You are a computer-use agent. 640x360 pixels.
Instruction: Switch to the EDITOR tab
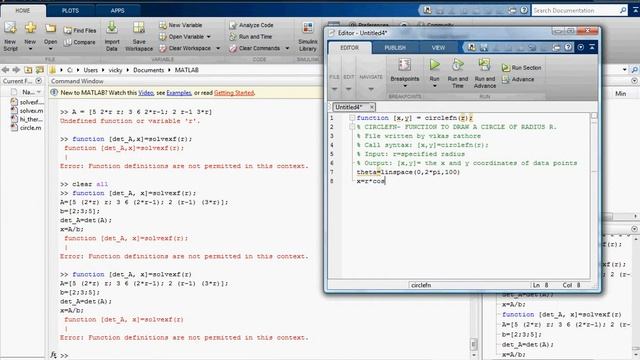click(x=349, y=48)
